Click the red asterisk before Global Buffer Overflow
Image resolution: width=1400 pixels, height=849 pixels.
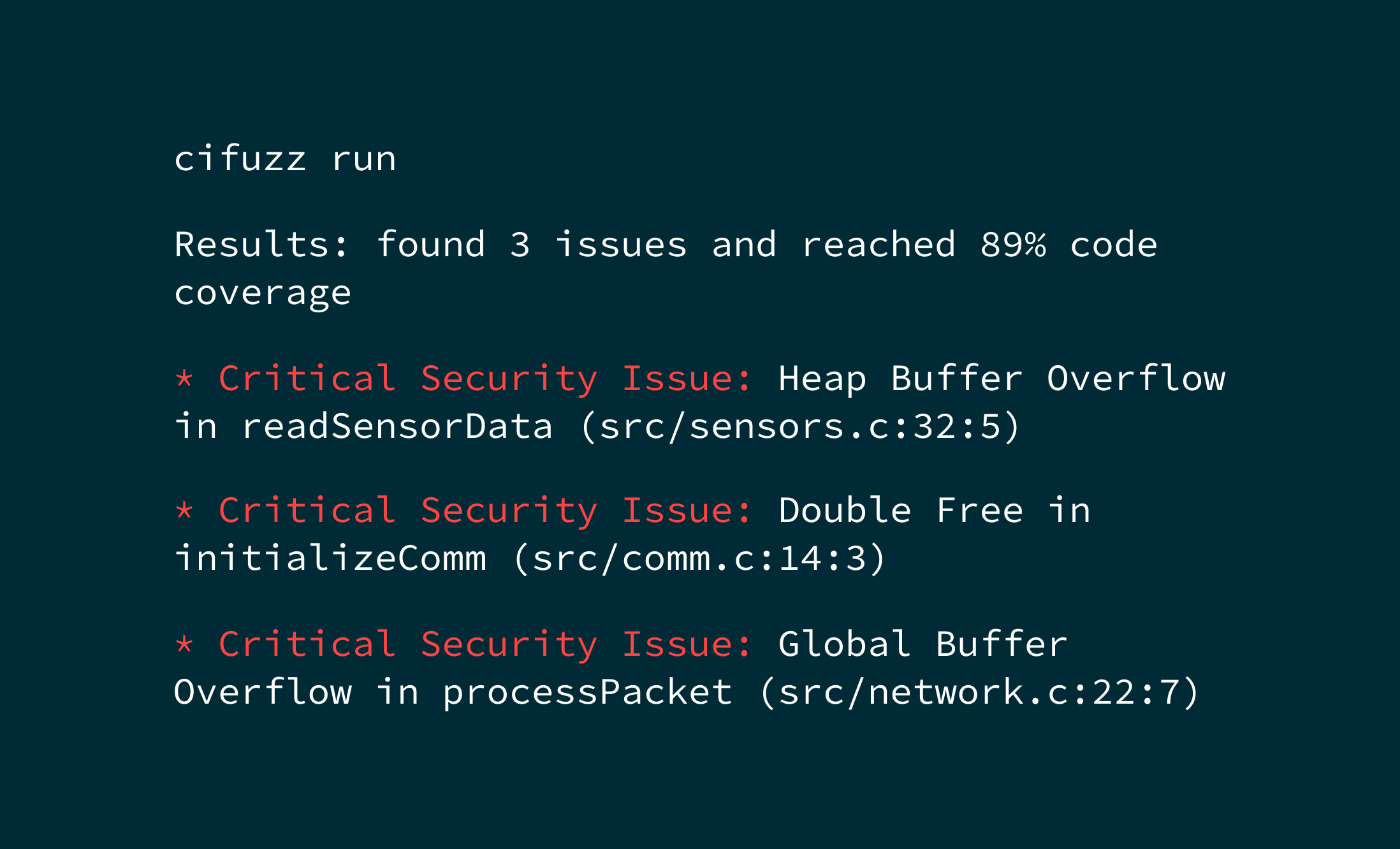point(184,645)
